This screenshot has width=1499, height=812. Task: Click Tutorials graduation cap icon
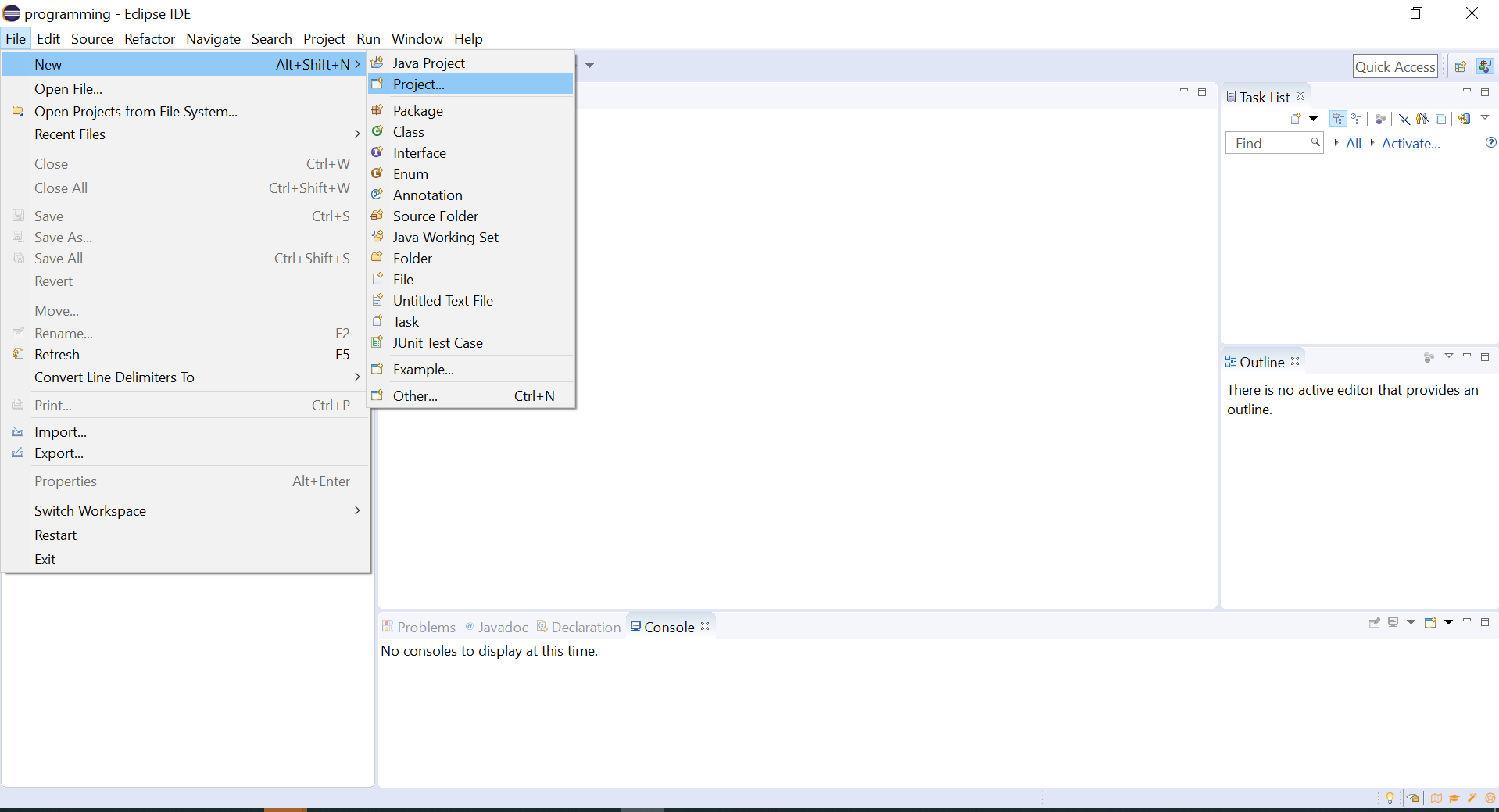click(1454, 798)
